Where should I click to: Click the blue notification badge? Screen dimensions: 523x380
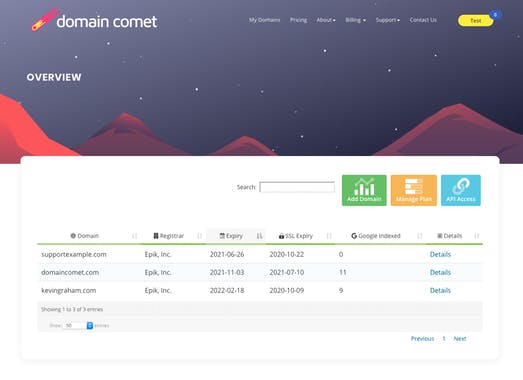(495, 15)
